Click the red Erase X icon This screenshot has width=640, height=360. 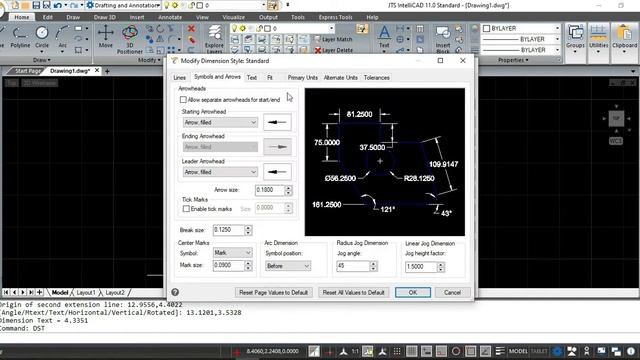click(191, 29)
